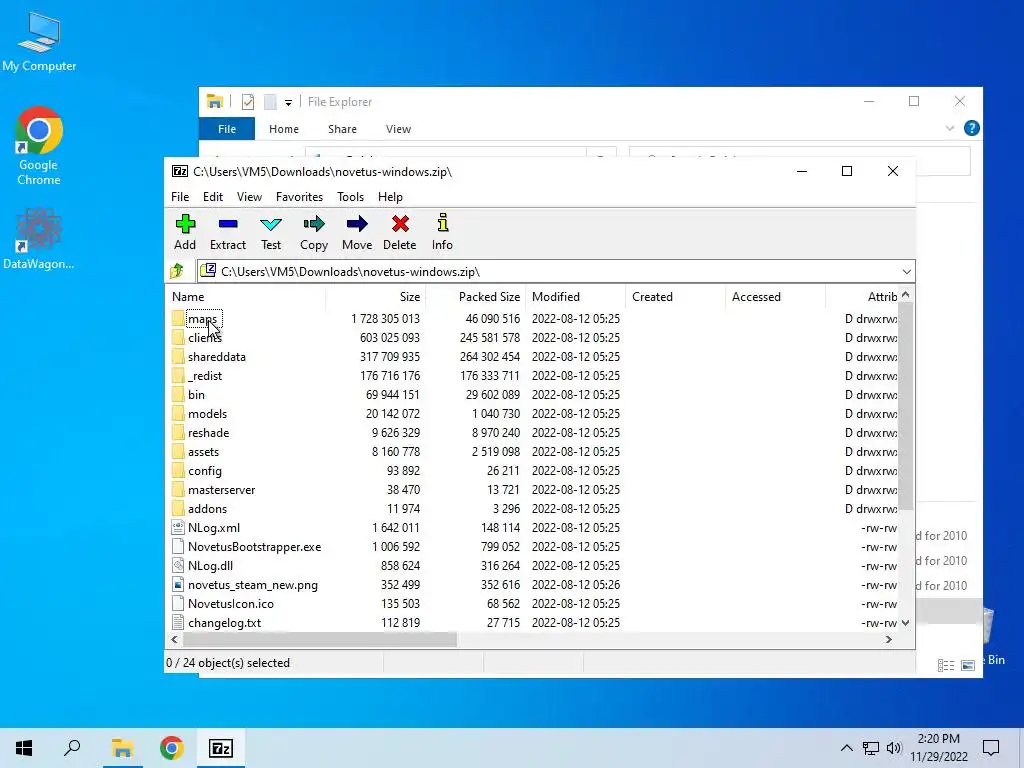This screenshot has height=768, width=1024.
Task: Open the DataWagon desktop shortcut
Action: 39,238
